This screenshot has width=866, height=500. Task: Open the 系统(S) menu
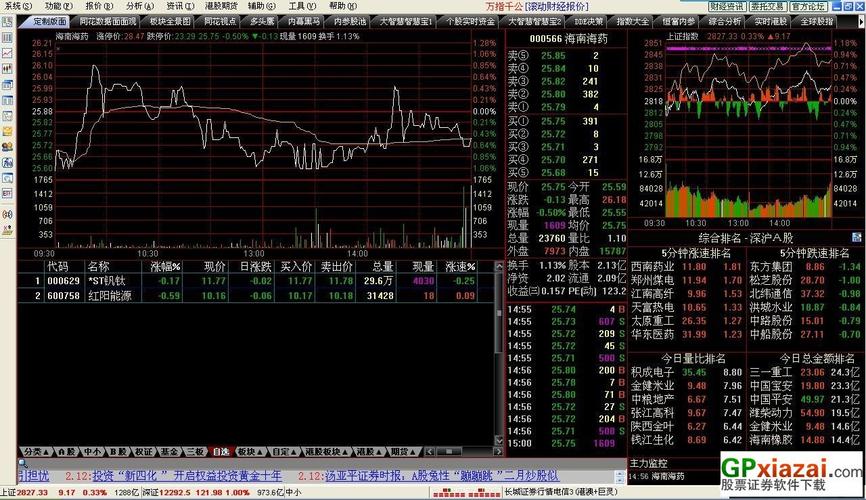coord(17,6)
